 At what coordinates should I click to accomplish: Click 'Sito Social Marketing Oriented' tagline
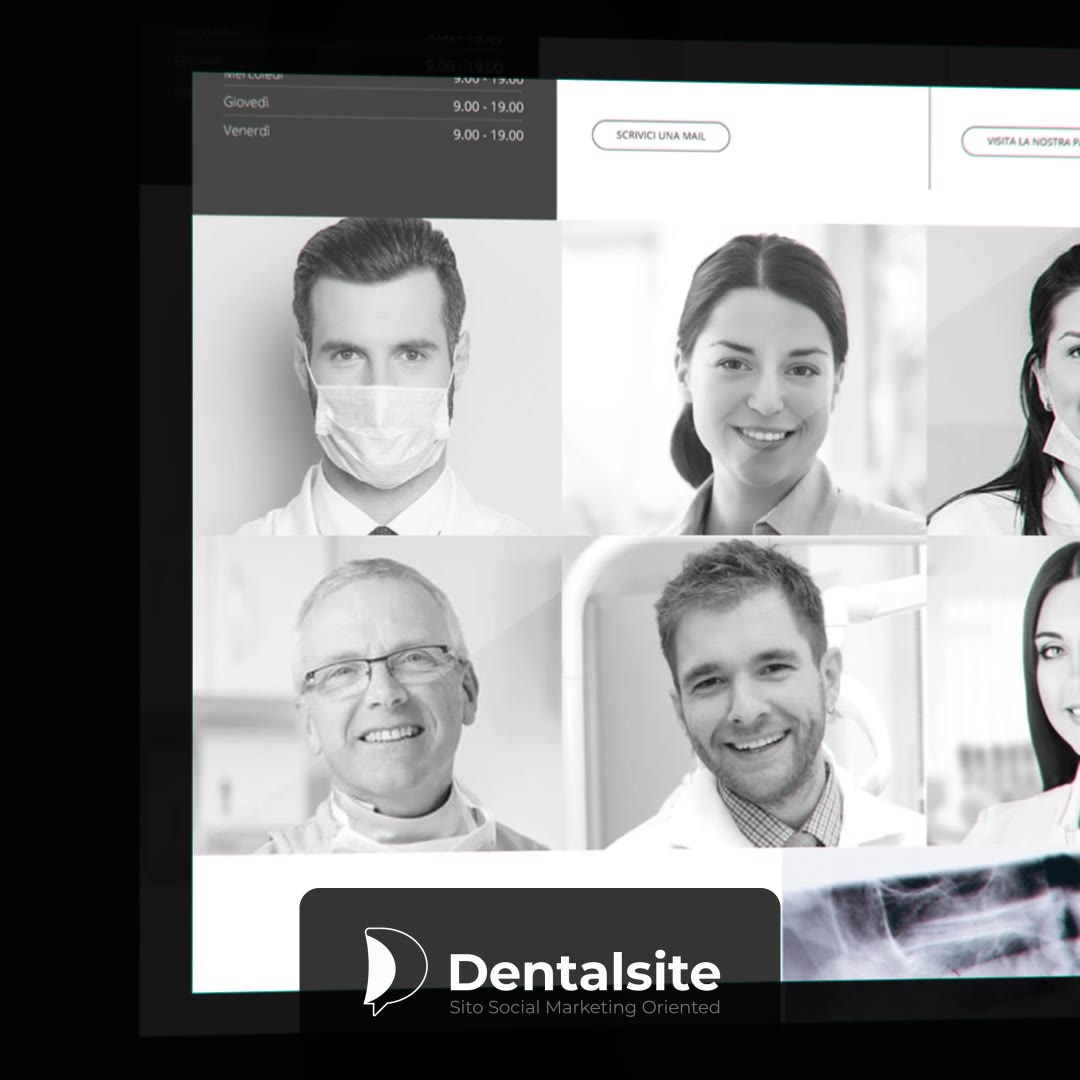pyautogui.click(x=584, y=1007)
